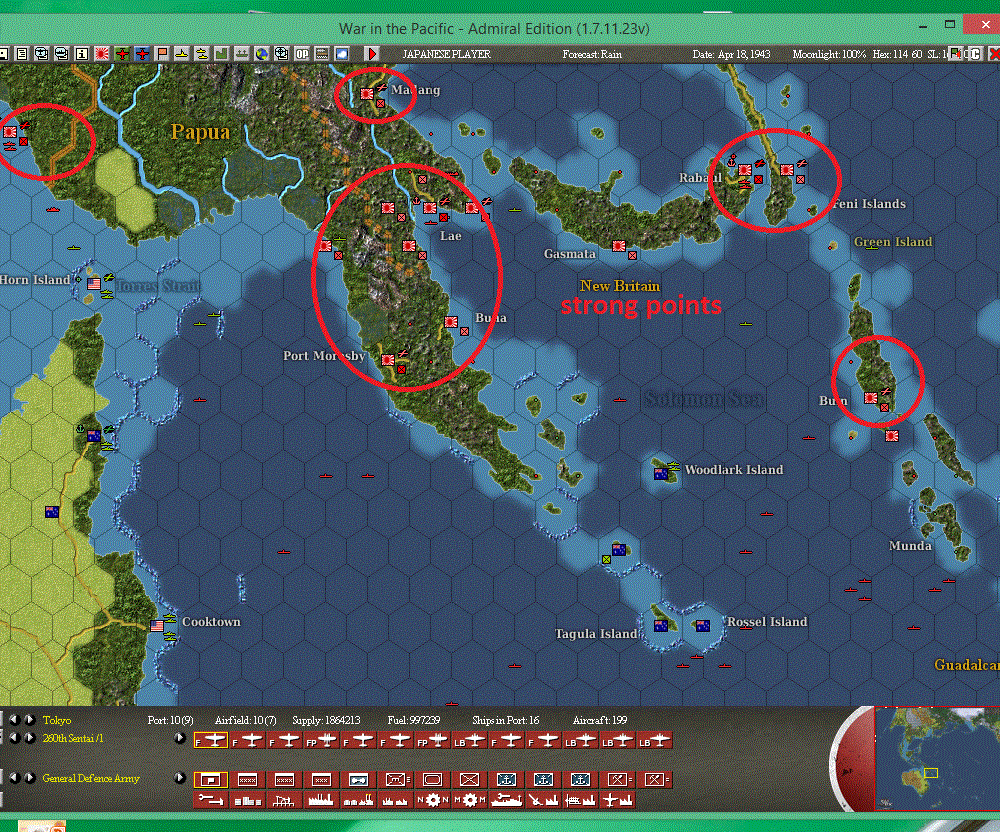Click the globe toolbar icon
The height and width of the screenshot is (832, 1000).
click(261, 54)
